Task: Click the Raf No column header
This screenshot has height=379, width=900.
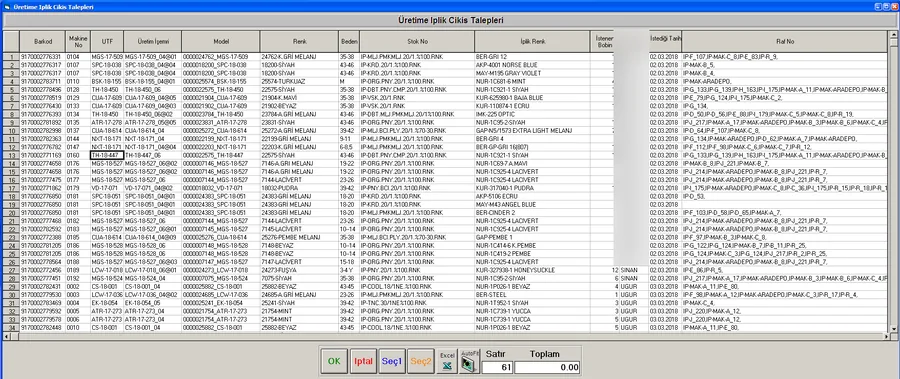Action: coord(785,41)
